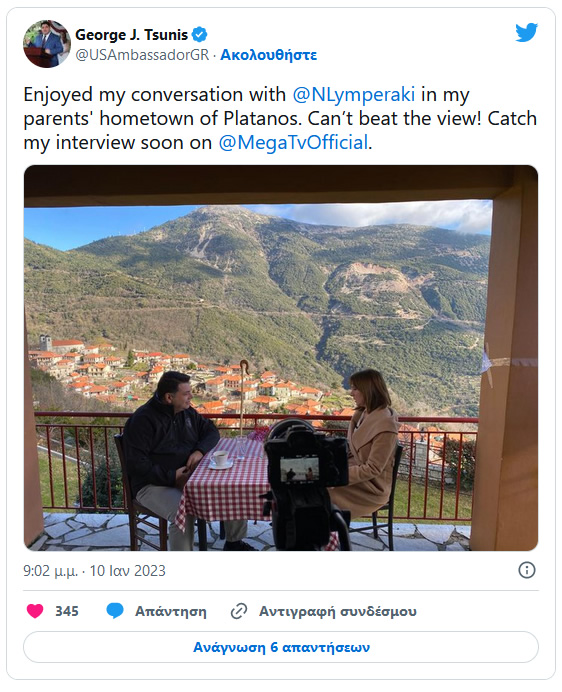562x692 pixels.
Task: Click the blue verified badge
Action: (200, 34)
